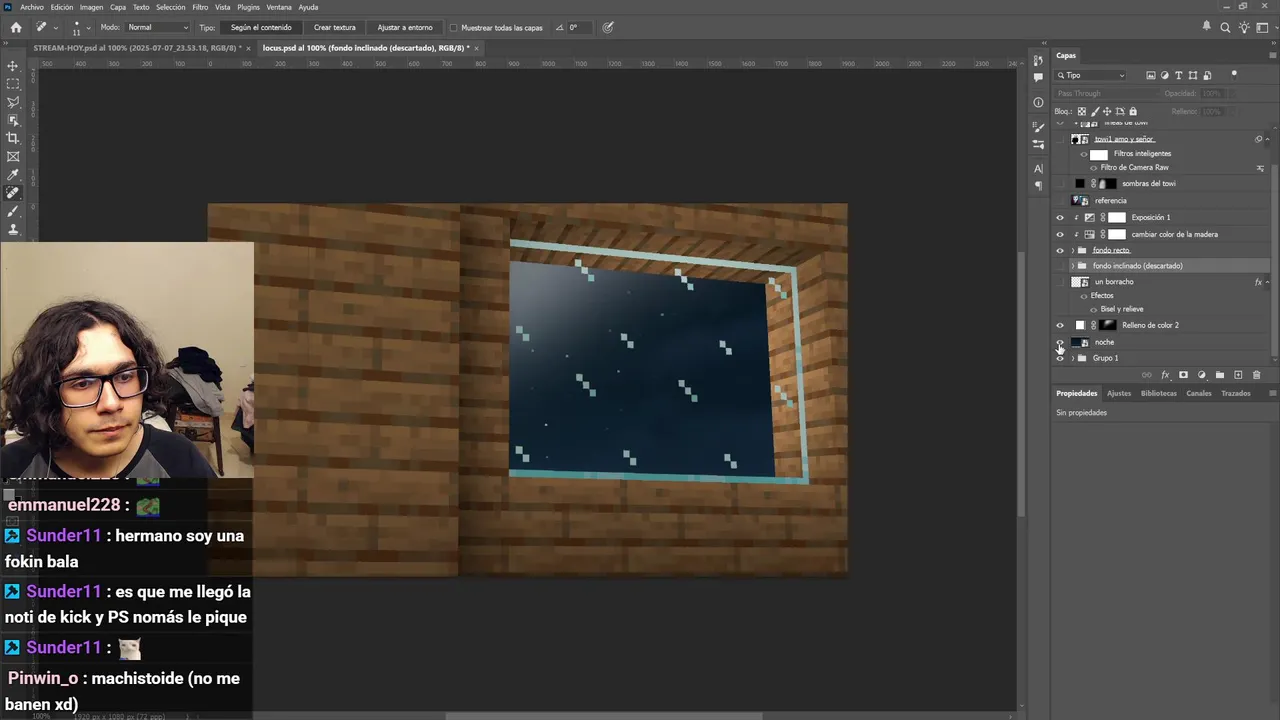Filter layers by pixel layer icon
The height and width of the screenshot is (720, 1280).
tap(1151, 75)
